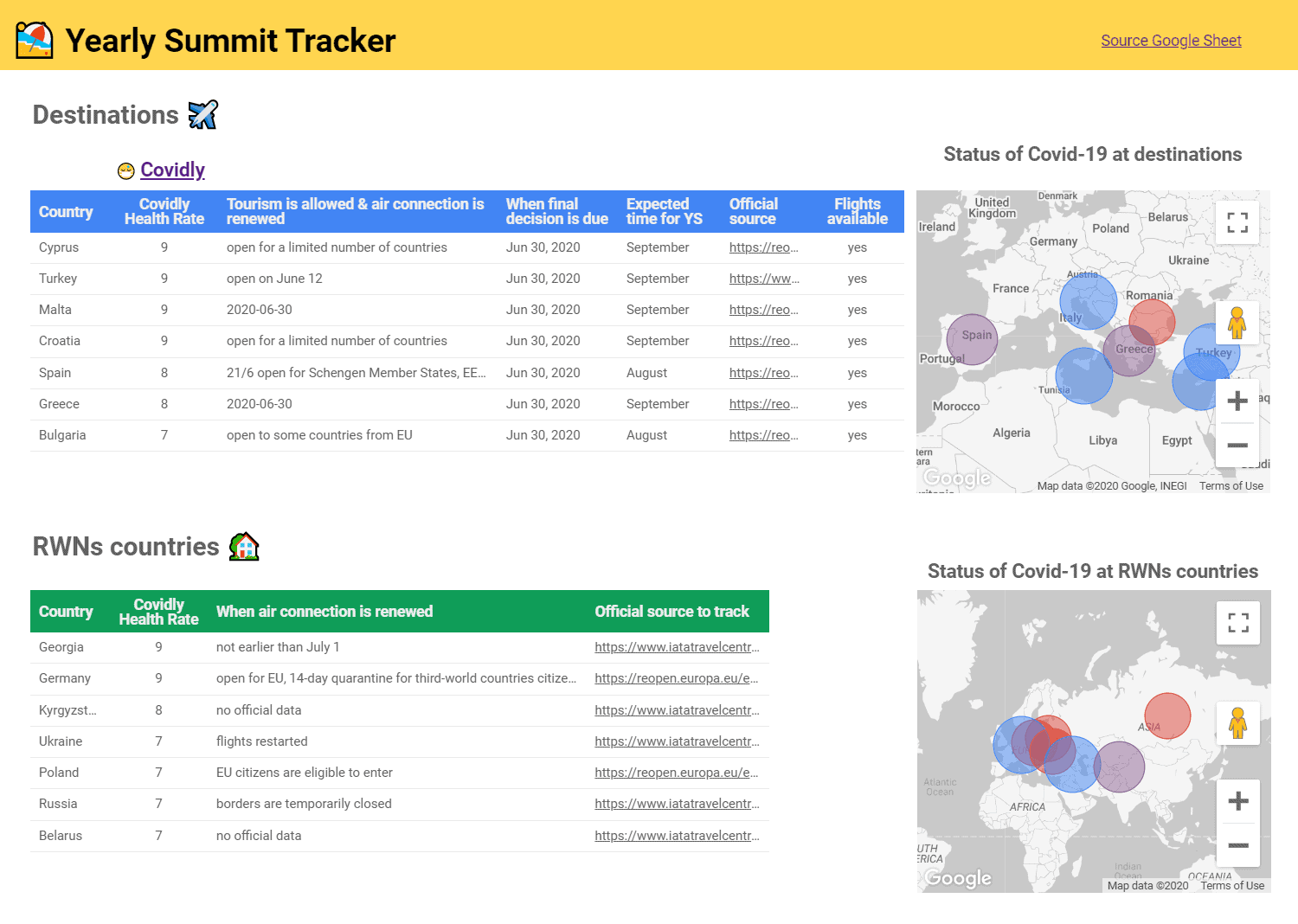The width and height of the screenshot is (1298, 924).
Task: Open the official source link for Georgia
Action: (x=677, y=647)
